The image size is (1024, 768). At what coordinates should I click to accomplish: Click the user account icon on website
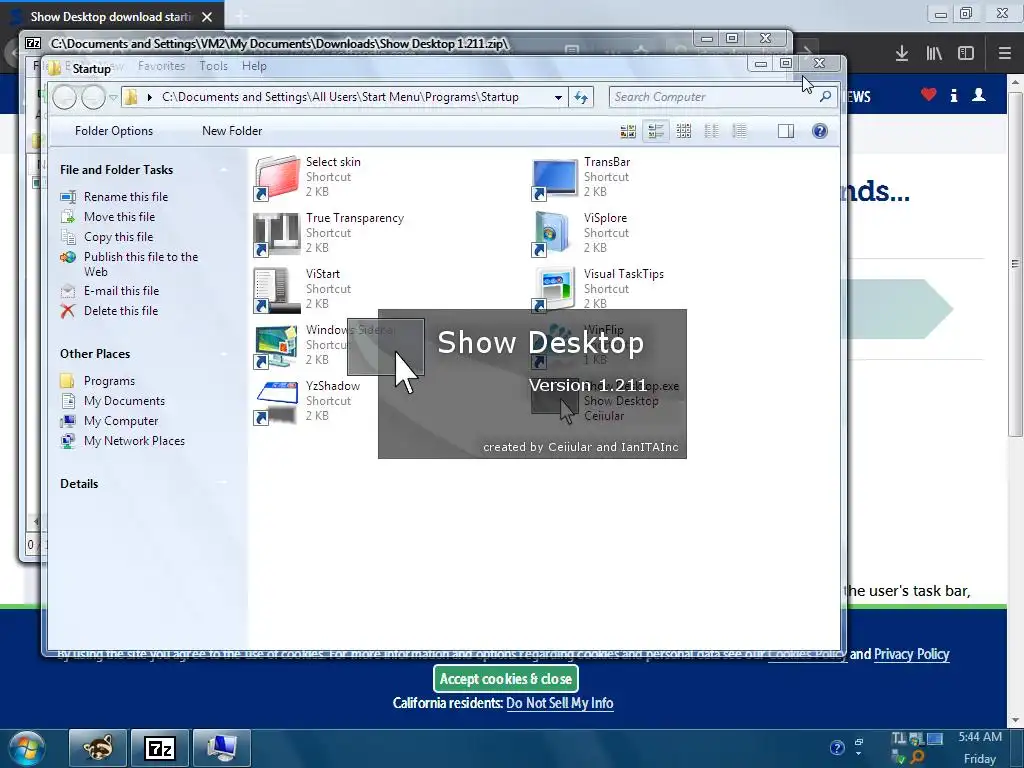(x=979, y=95)
